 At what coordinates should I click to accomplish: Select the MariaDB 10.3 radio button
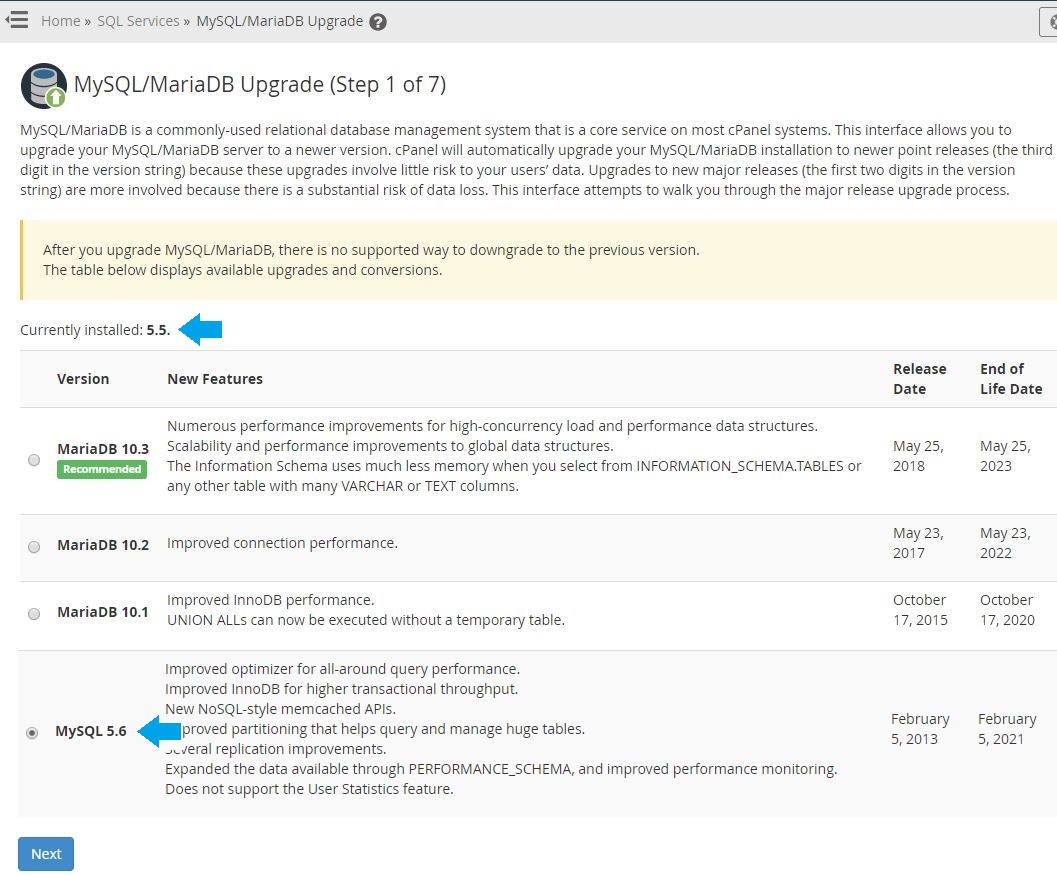[x=34, y=460]
